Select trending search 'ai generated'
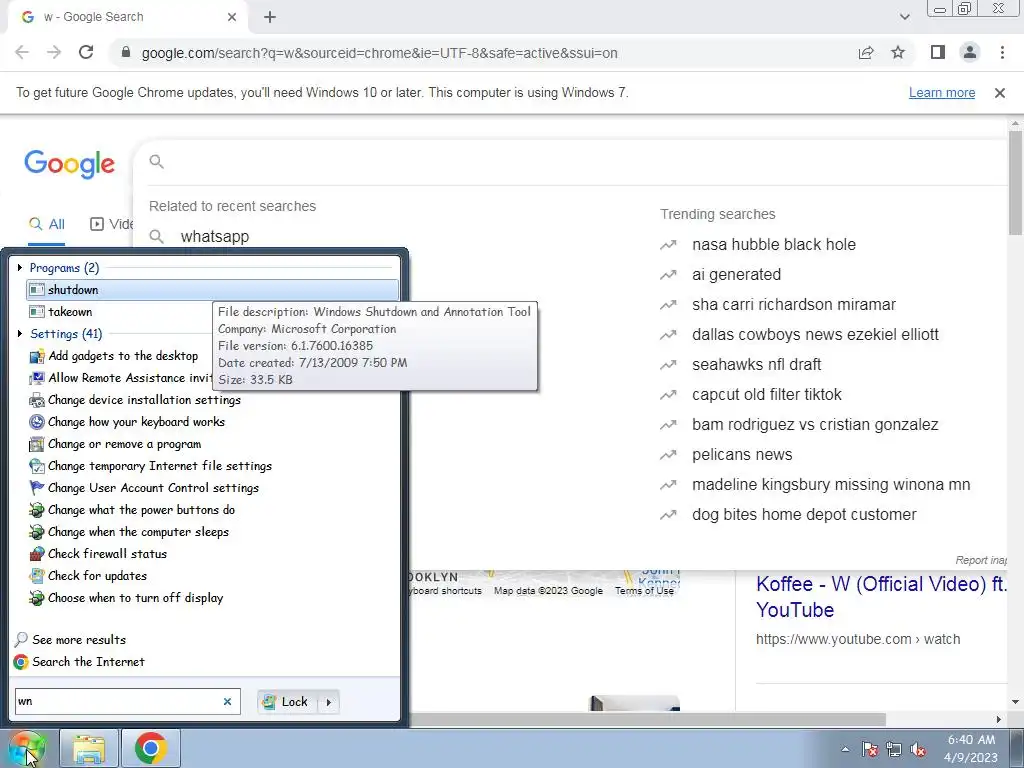The height and width of the screenshot is (768, 1024). tap(736, 274)
